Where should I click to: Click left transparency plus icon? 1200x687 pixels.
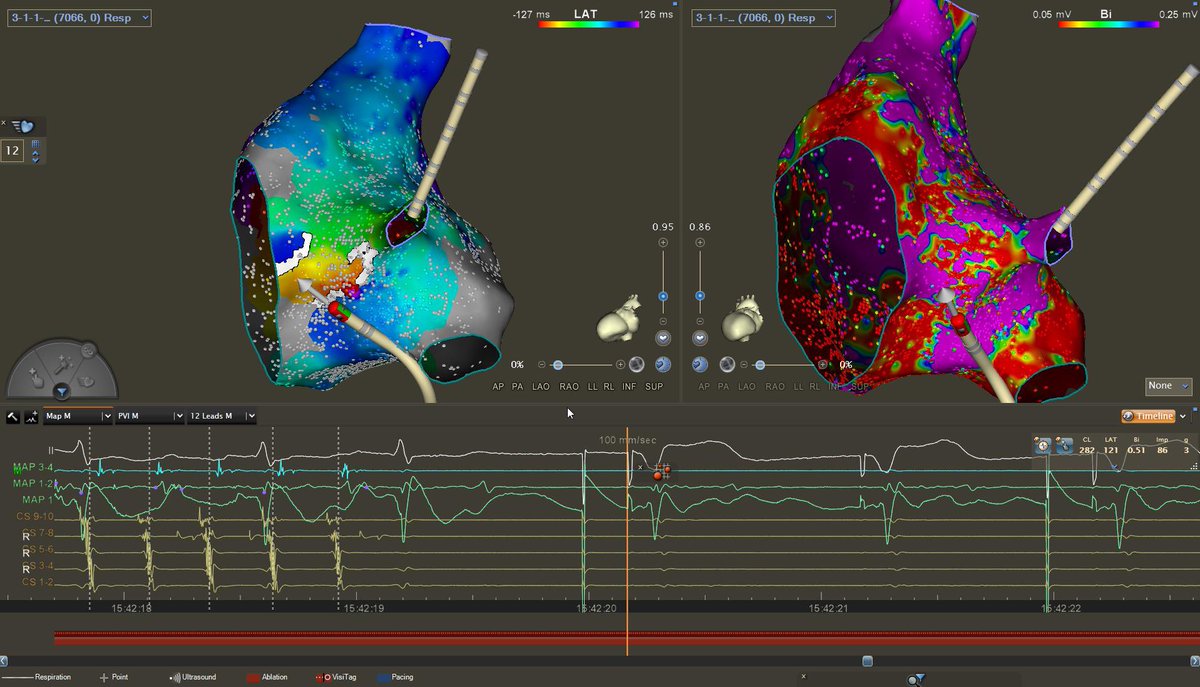(620, 365)
